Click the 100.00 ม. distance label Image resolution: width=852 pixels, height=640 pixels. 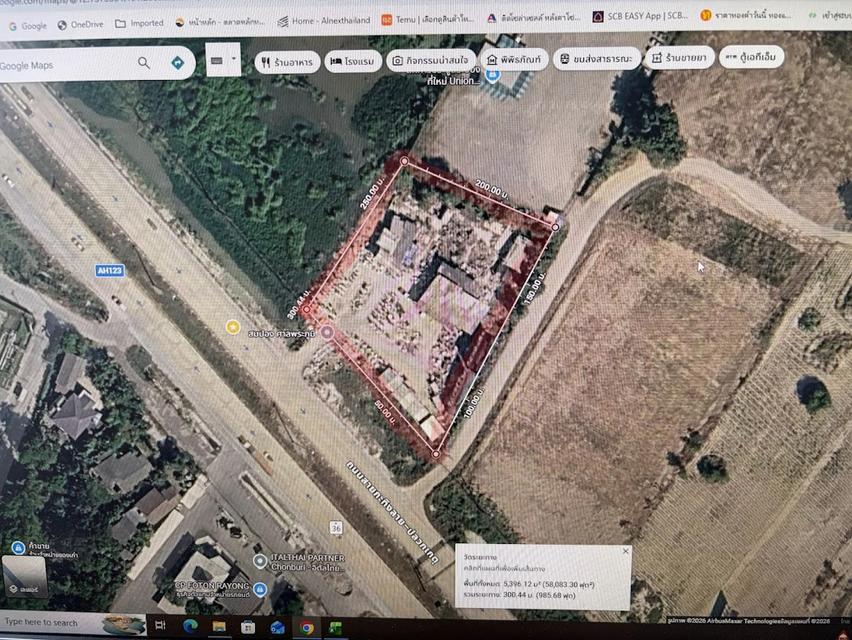pos(472,405)
